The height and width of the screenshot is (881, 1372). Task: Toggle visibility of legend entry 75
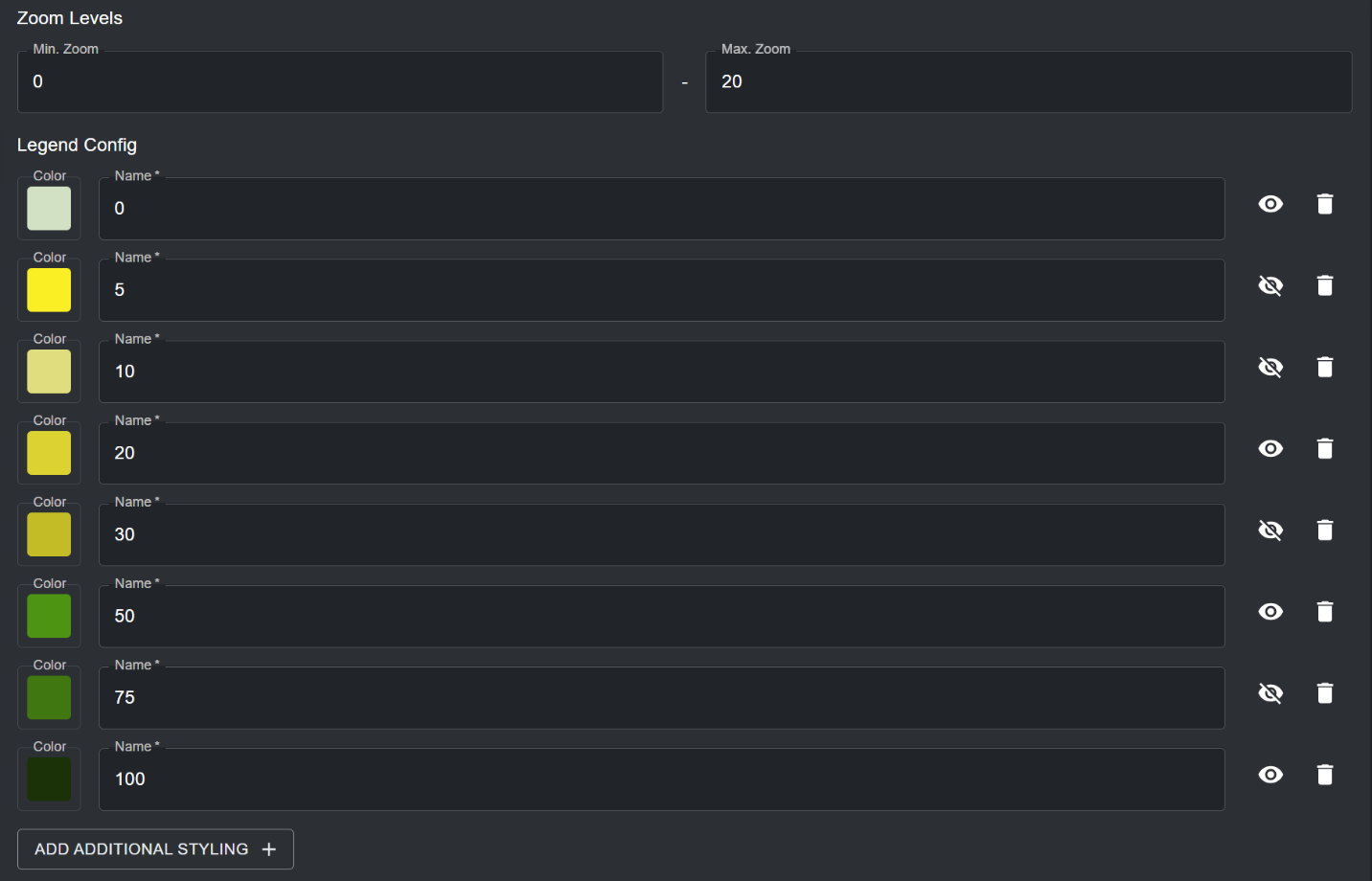1270,693
